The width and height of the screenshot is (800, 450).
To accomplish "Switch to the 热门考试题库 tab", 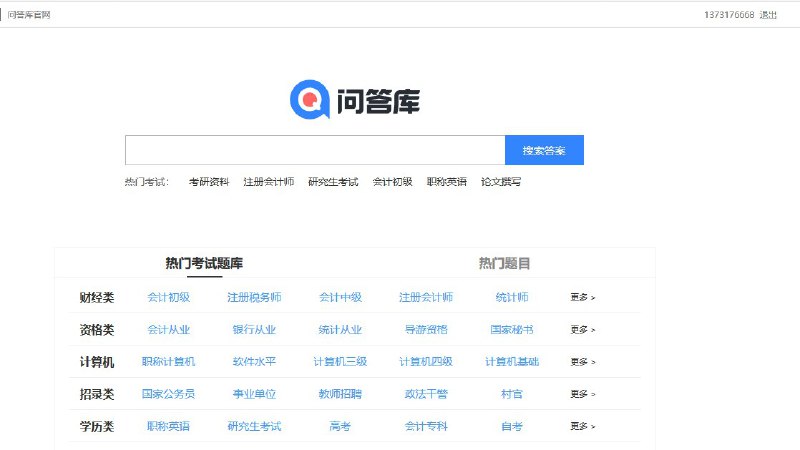I will (204, 263).
